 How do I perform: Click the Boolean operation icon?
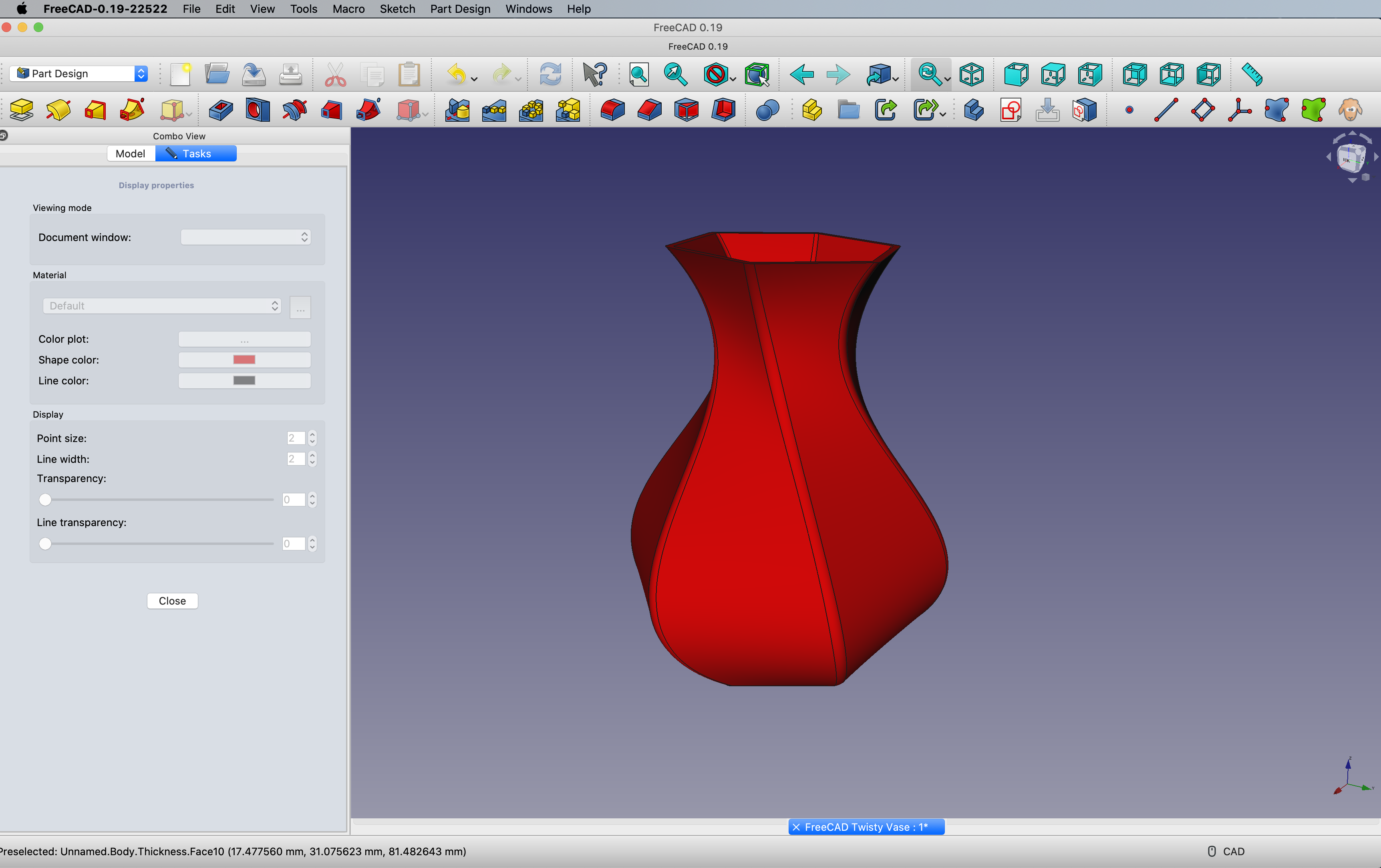click(x=767, y=110)
